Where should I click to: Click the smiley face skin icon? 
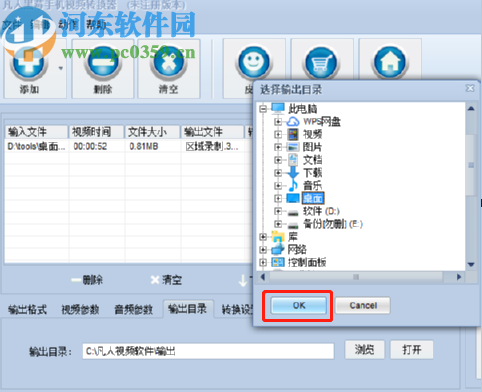coord(254,63)
